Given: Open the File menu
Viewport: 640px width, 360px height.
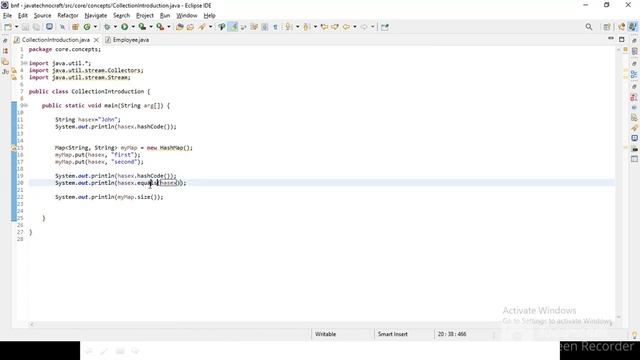Looking at the screenshot, I should 7,16.
